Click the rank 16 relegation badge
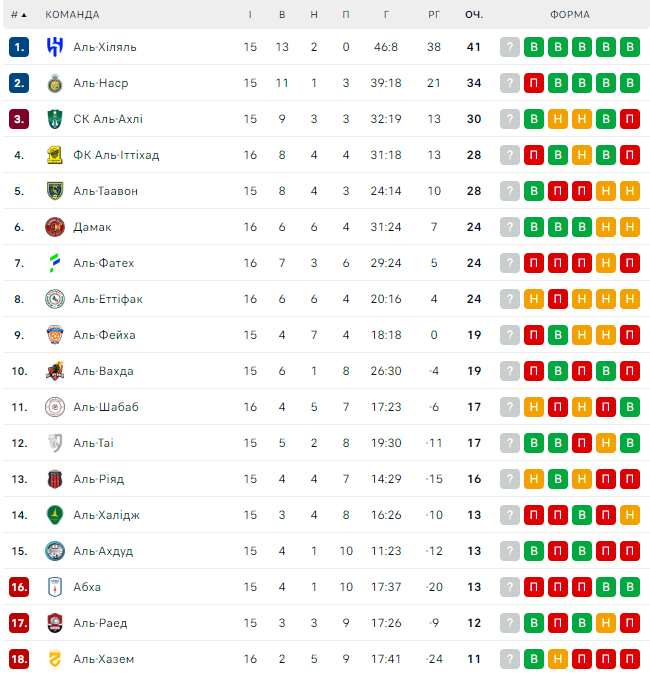The width and height of the screenshot is (650, 676). tap(19, 587)
